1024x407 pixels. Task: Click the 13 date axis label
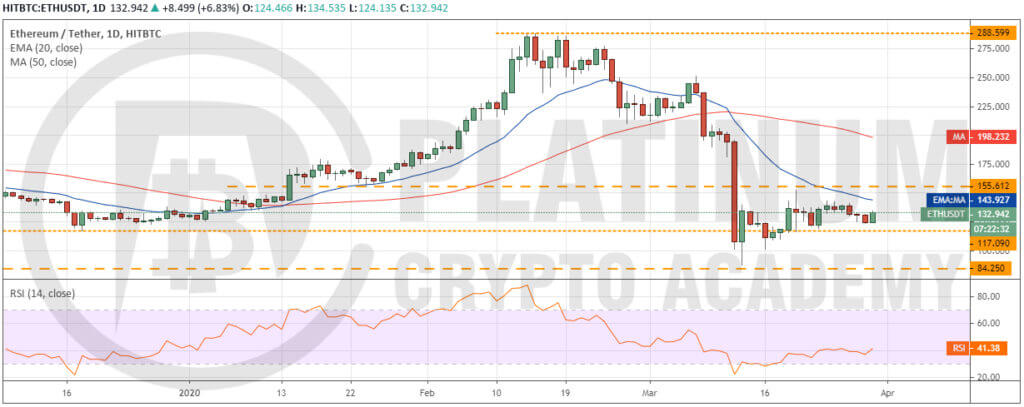tap(281, 395)
